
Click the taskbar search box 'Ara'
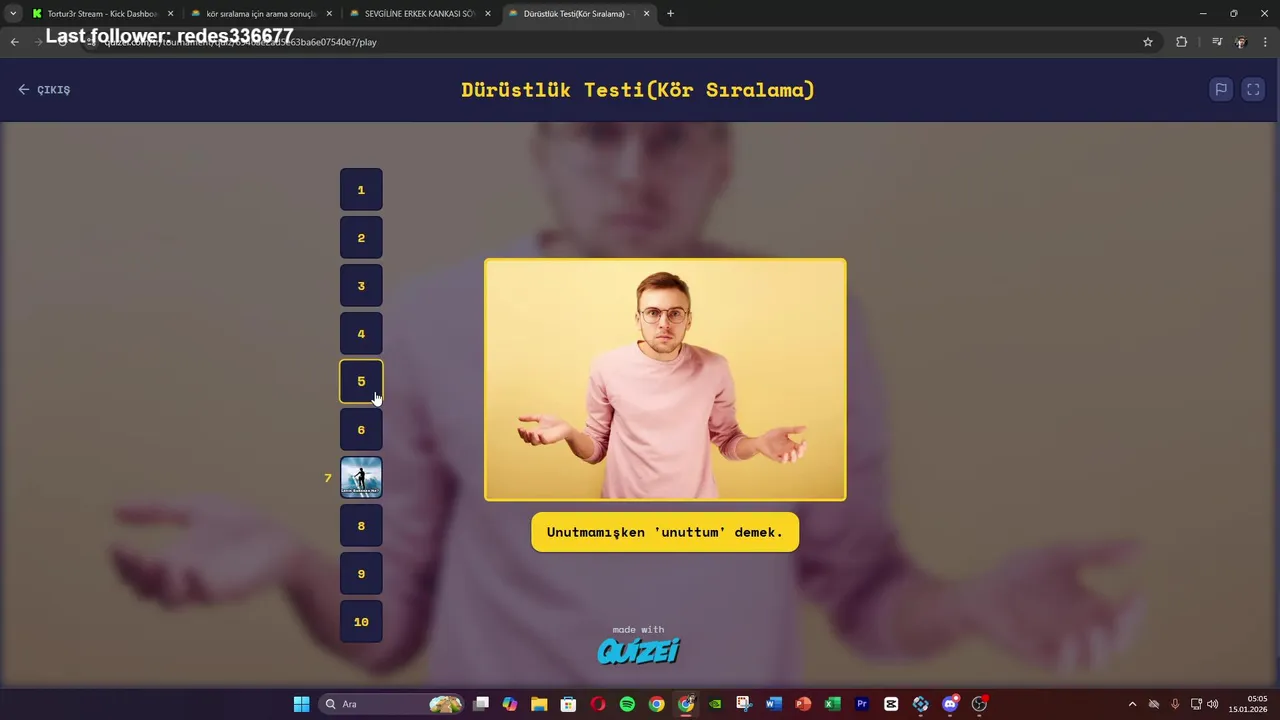coord(392,704)
